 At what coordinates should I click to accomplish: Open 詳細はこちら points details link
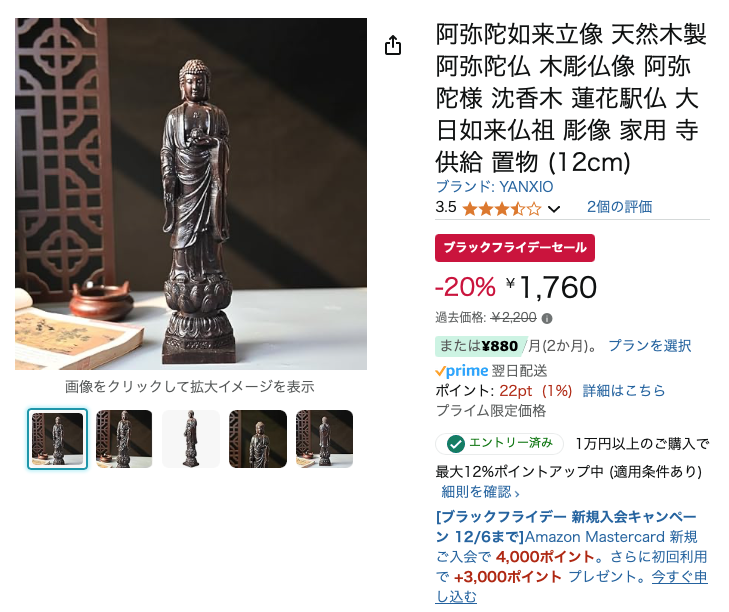point(624,391)
